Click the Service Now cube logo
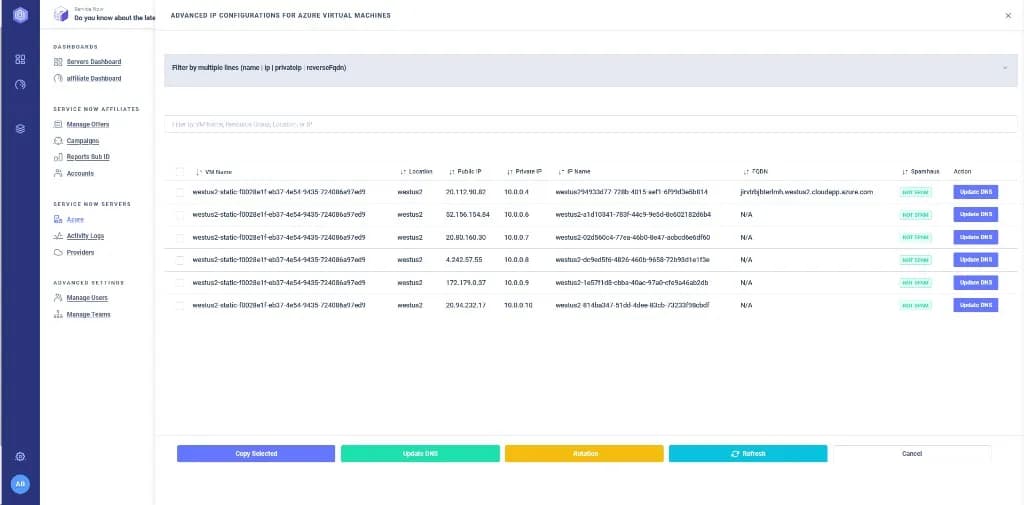 61,14
